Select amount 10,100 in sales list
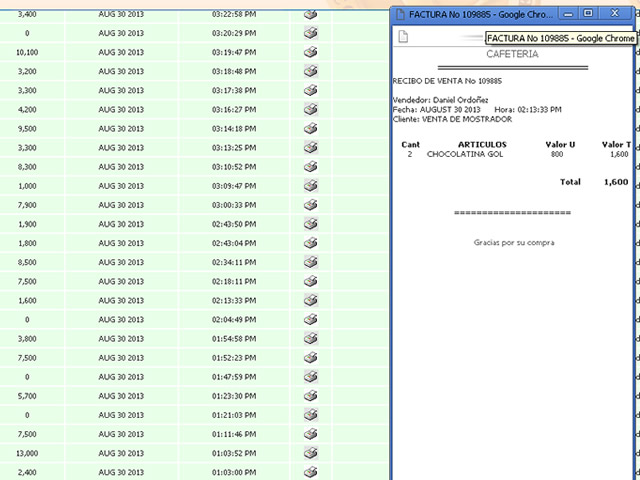This screenshot has width=640, height=480. click(27, 52)
